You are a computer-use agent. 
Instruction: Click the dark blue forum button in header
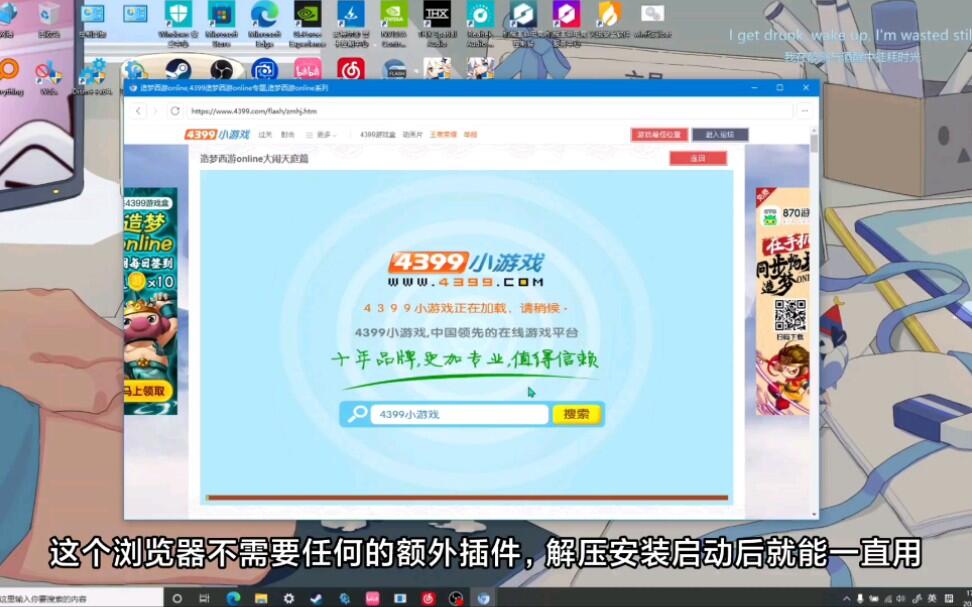720,135
